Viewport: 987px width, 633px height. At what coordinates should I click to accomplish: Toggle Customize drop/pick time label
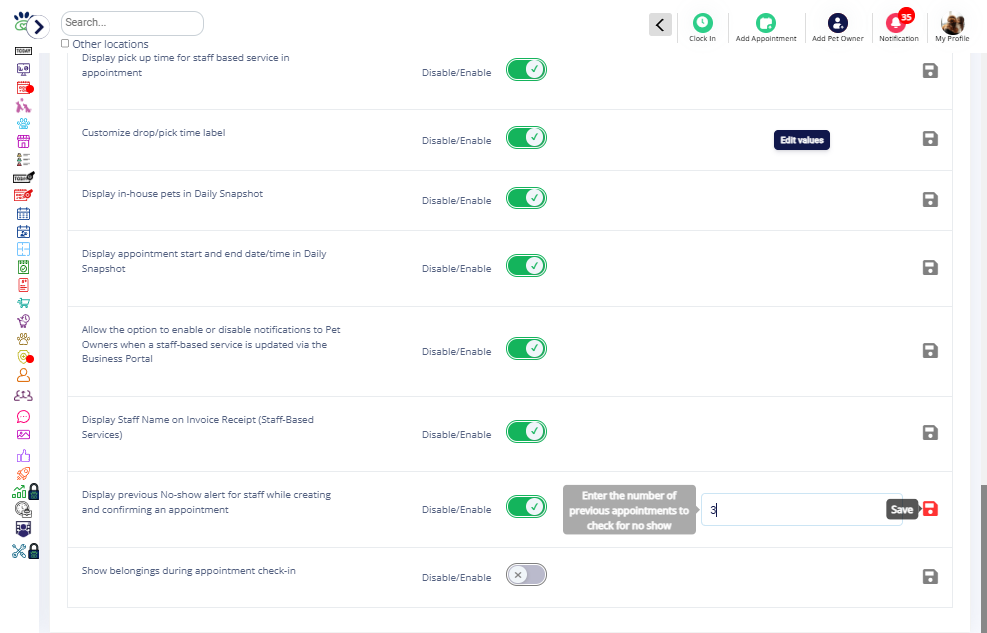pos(526,138)
